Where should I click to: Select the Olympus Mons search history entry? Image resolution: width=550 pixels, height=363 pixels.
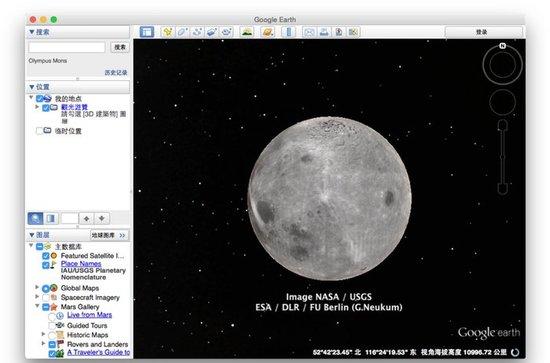click(48, 61)
